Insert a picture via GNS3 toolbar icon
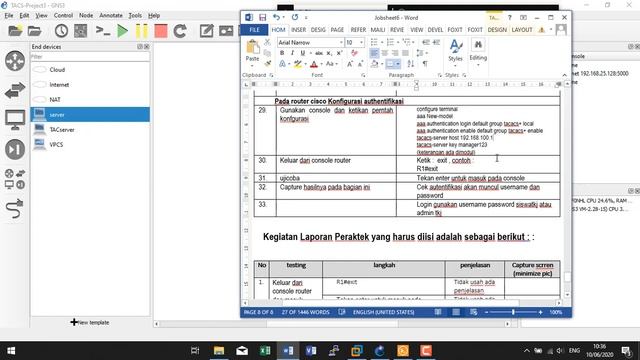 (x=226, y=31)
